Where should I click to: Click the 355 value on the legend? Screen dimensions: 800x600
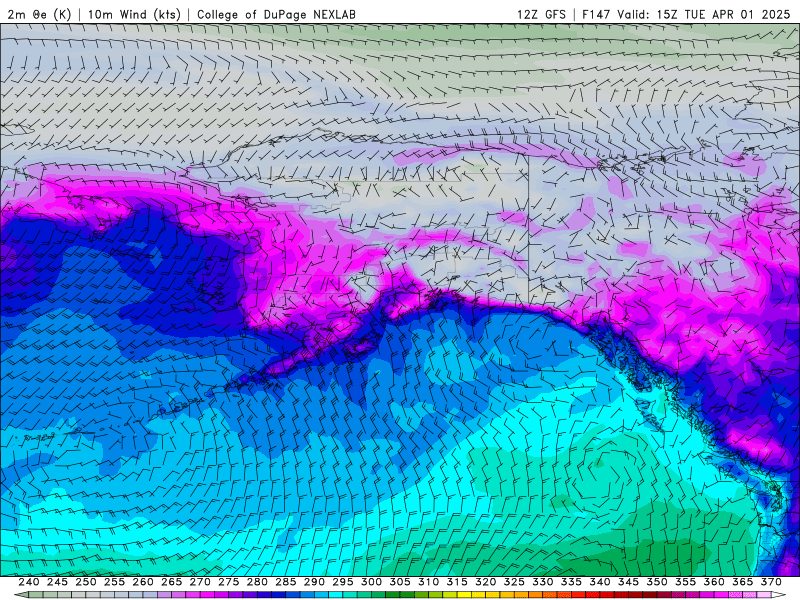click(686, 582)
